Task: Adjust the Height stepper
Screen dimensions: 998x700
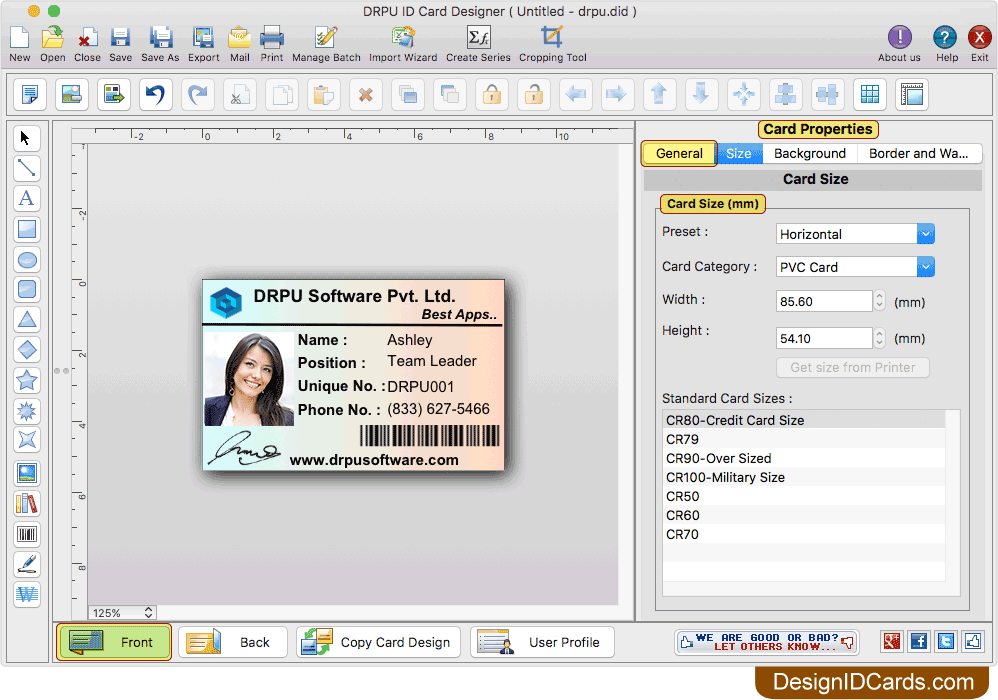Action: 879,338
